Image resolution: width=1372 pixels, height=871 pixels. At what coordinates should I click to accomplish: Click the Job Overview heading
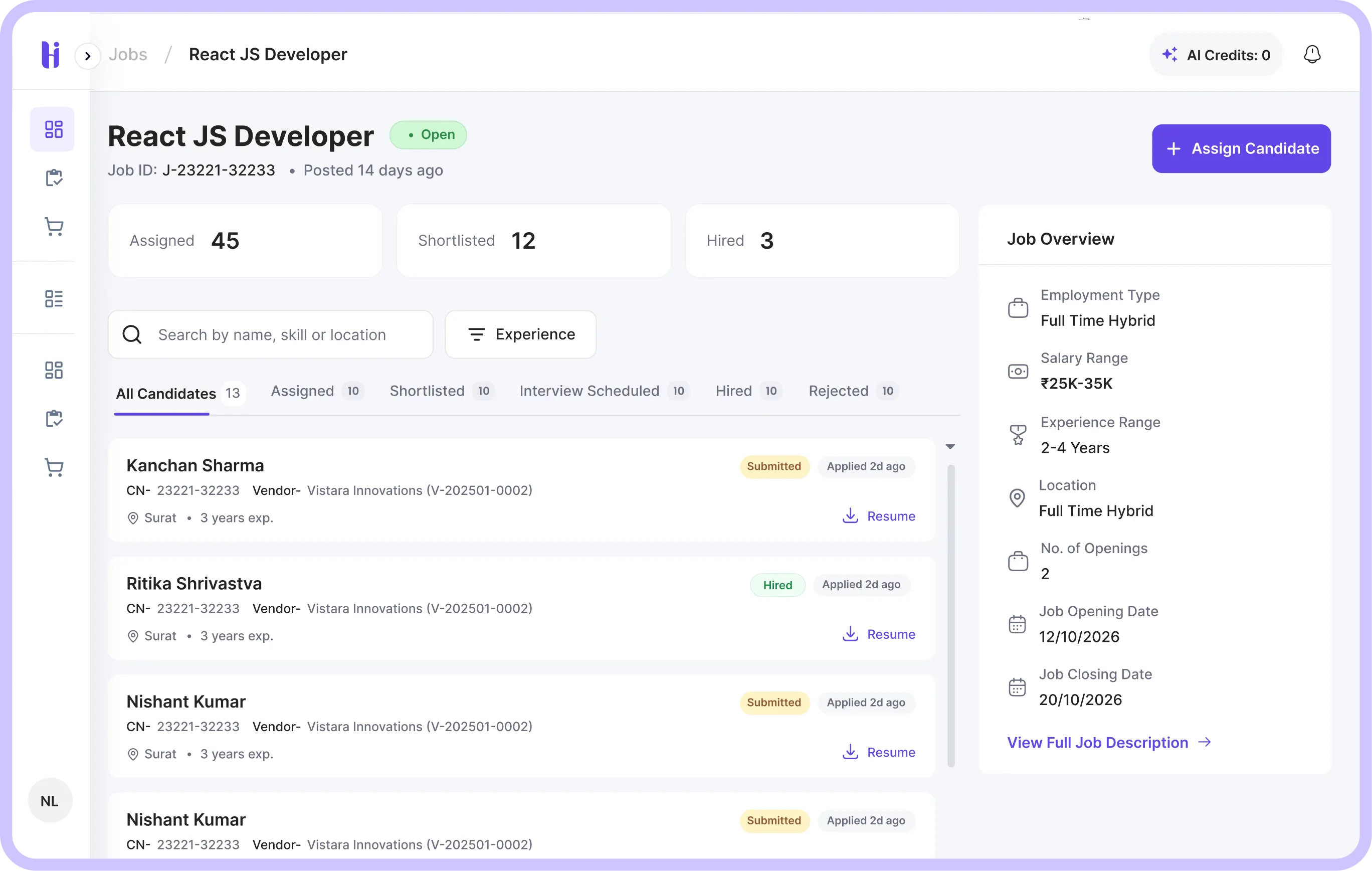tap(1060, 239)
